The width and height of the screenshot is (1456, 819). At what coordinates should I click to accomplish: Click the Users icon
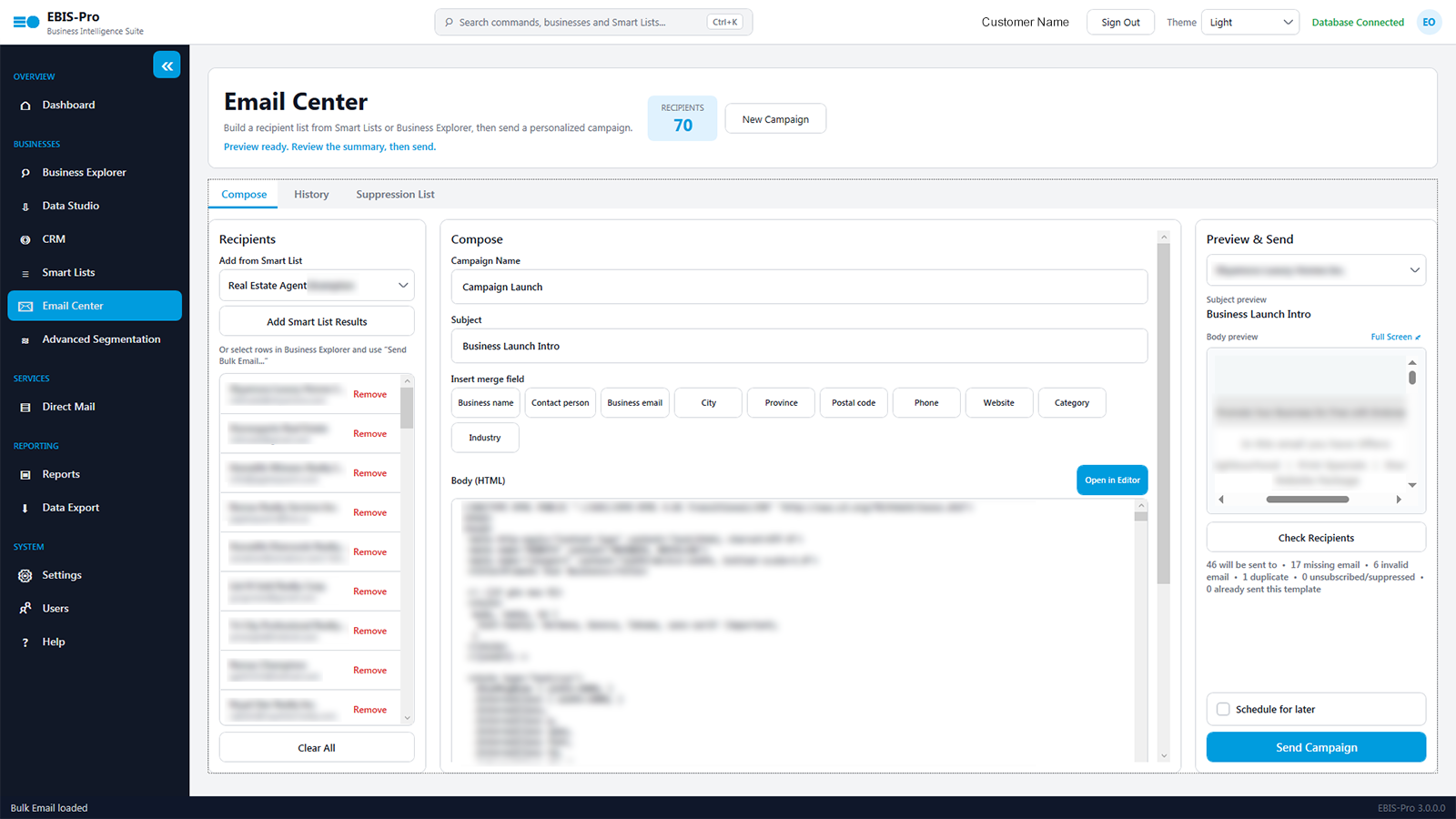tap(25, 609)
